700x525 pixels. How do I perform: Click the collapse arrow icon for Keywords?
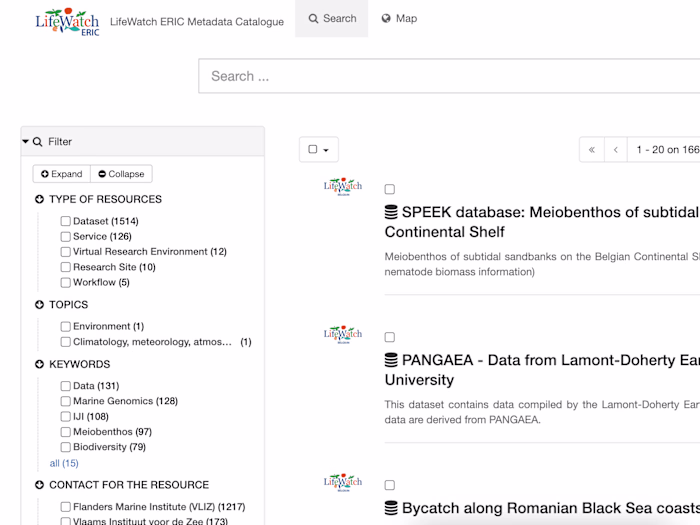[x=39, y=365]
